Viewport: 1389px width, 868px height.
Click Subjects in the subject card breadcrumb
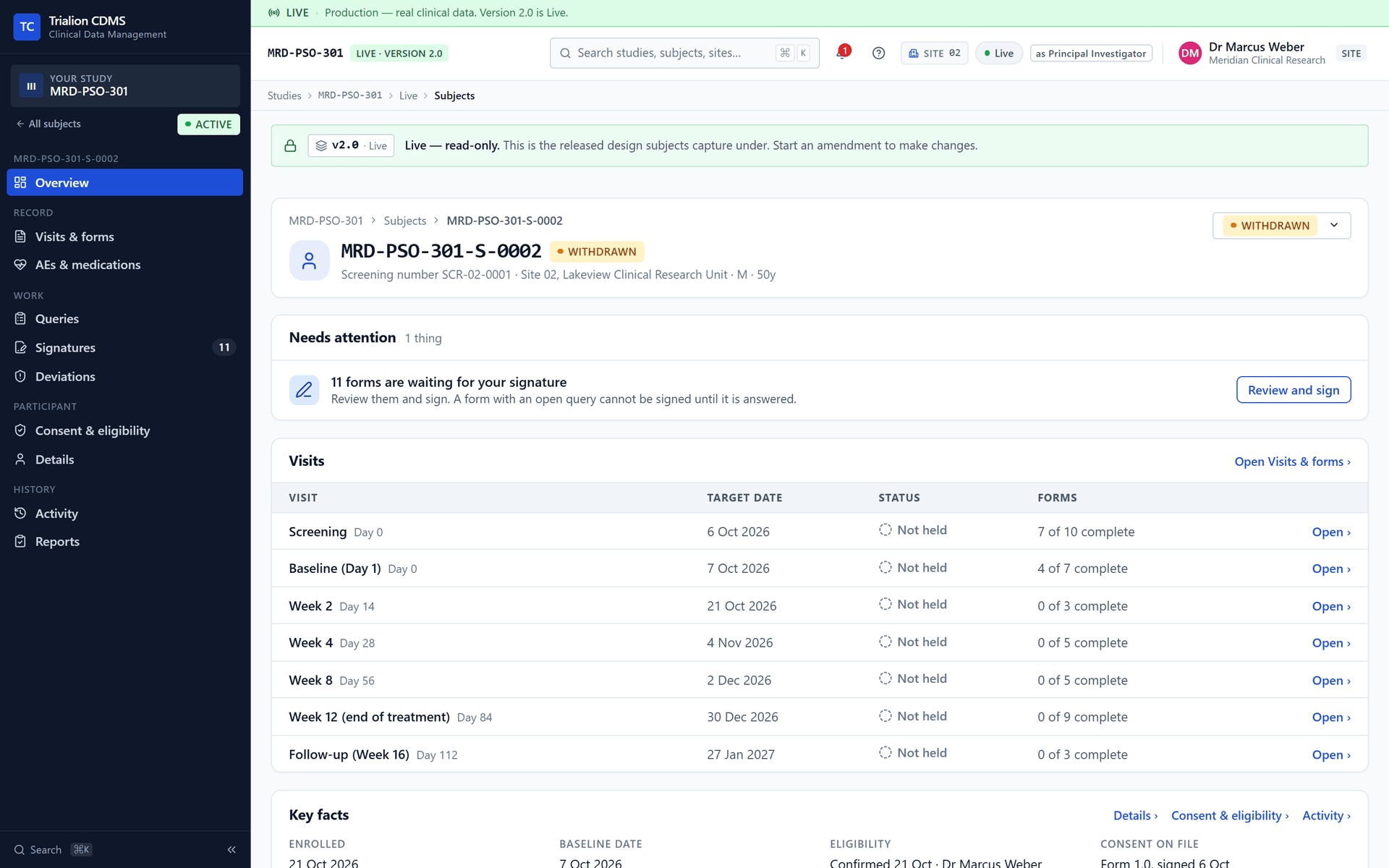click(x=404, y=221)
